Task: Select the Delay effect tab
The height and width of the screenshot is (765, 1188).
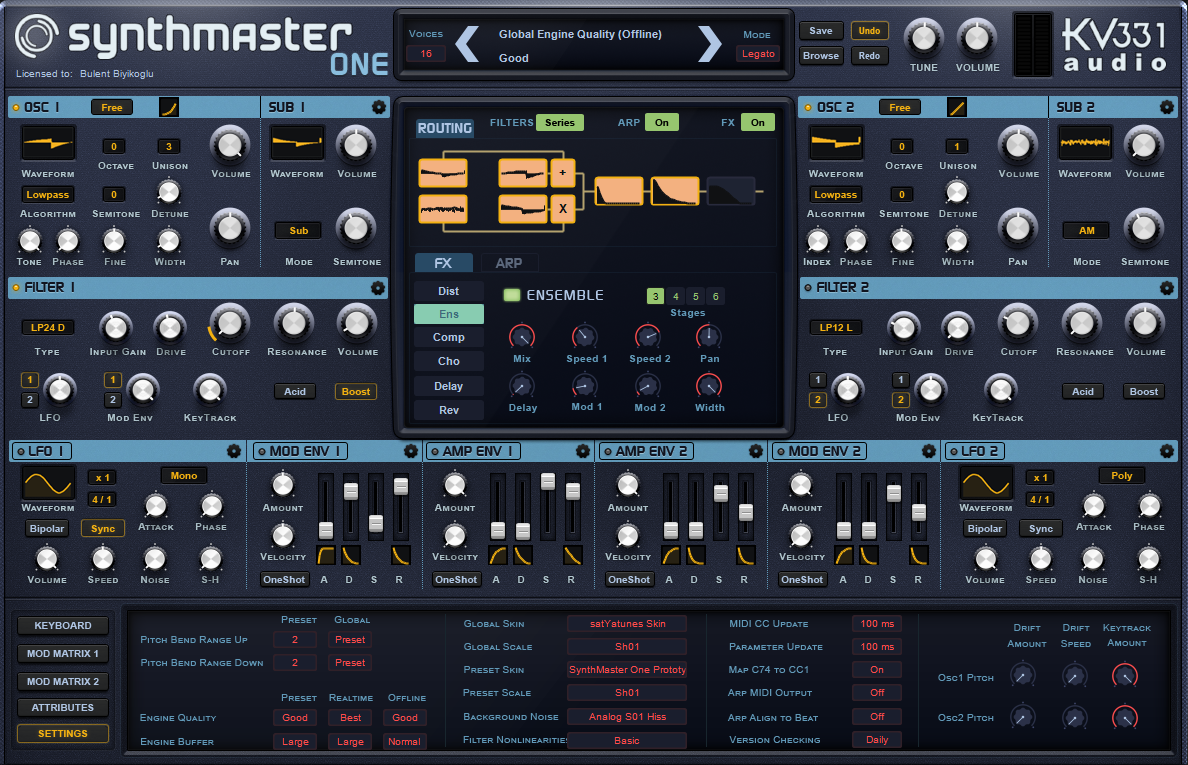Action: 448,385
